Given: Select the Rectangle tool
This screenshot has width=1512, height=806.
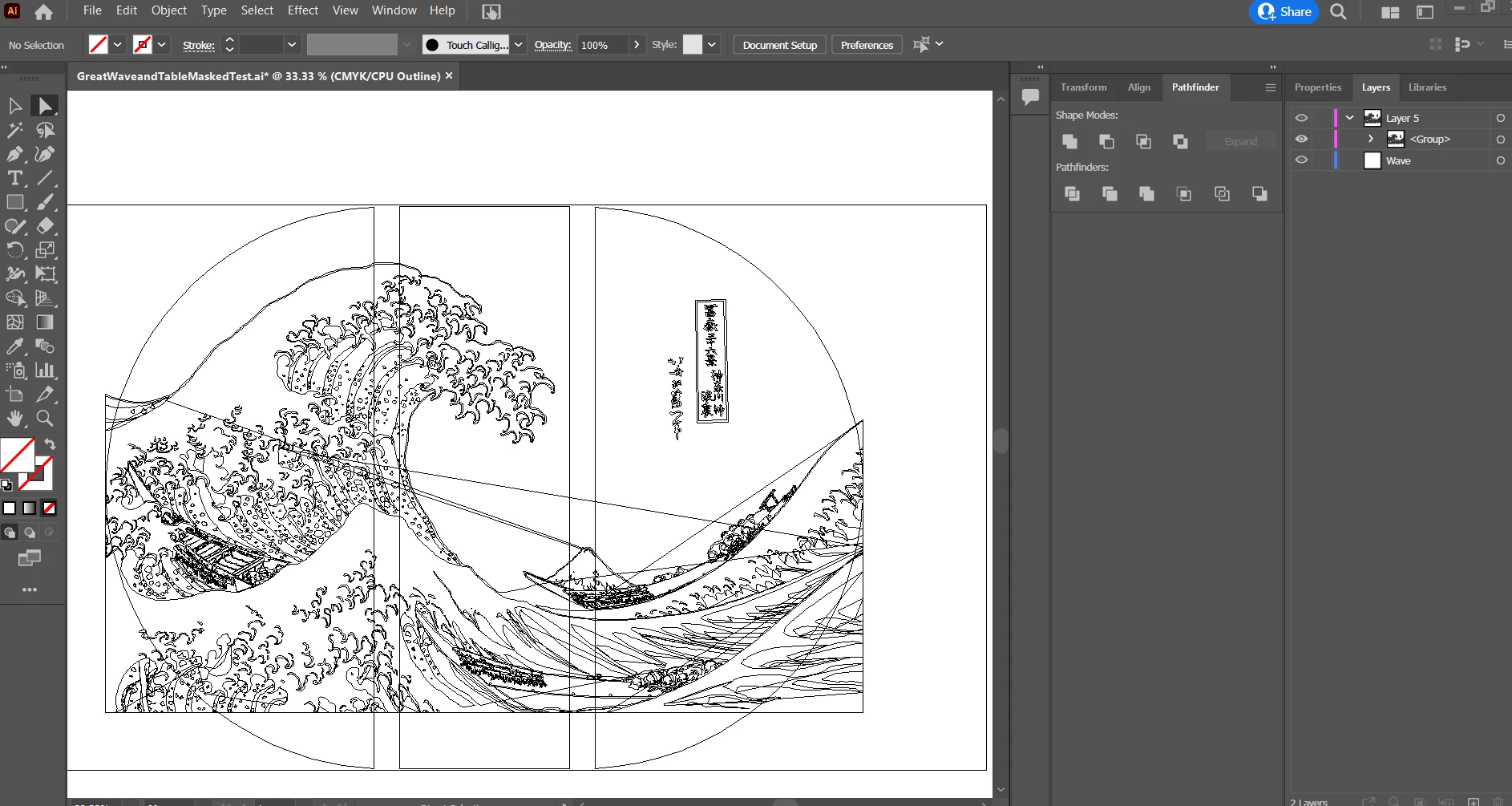Looking at the screenshot, I should tap(14, 202).
